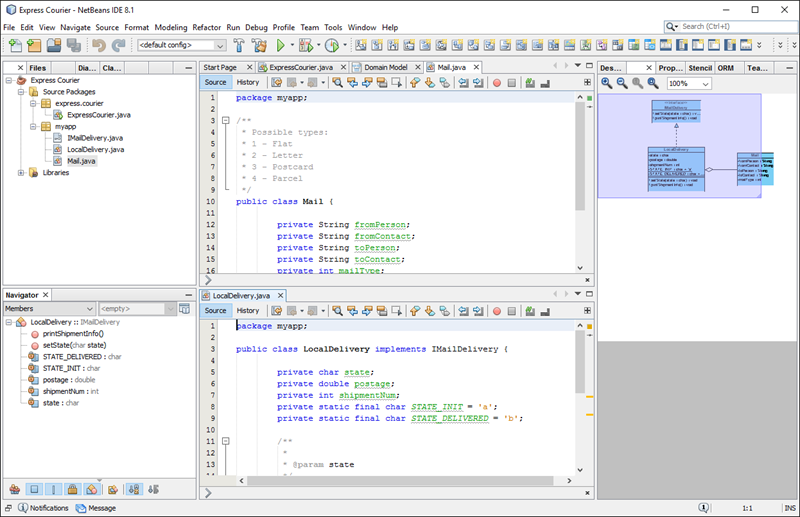Toggle Fully Qualified Names in Navigator
Screen dimensions: 800x517
(113, 489)
